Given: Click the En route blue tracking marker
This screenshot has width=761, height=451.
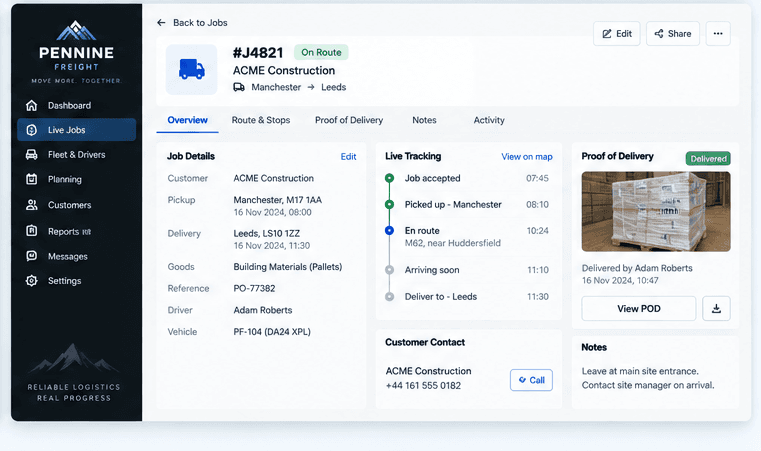Looking at the screenshot, I should pyautogui.click(x=389, y=231).
